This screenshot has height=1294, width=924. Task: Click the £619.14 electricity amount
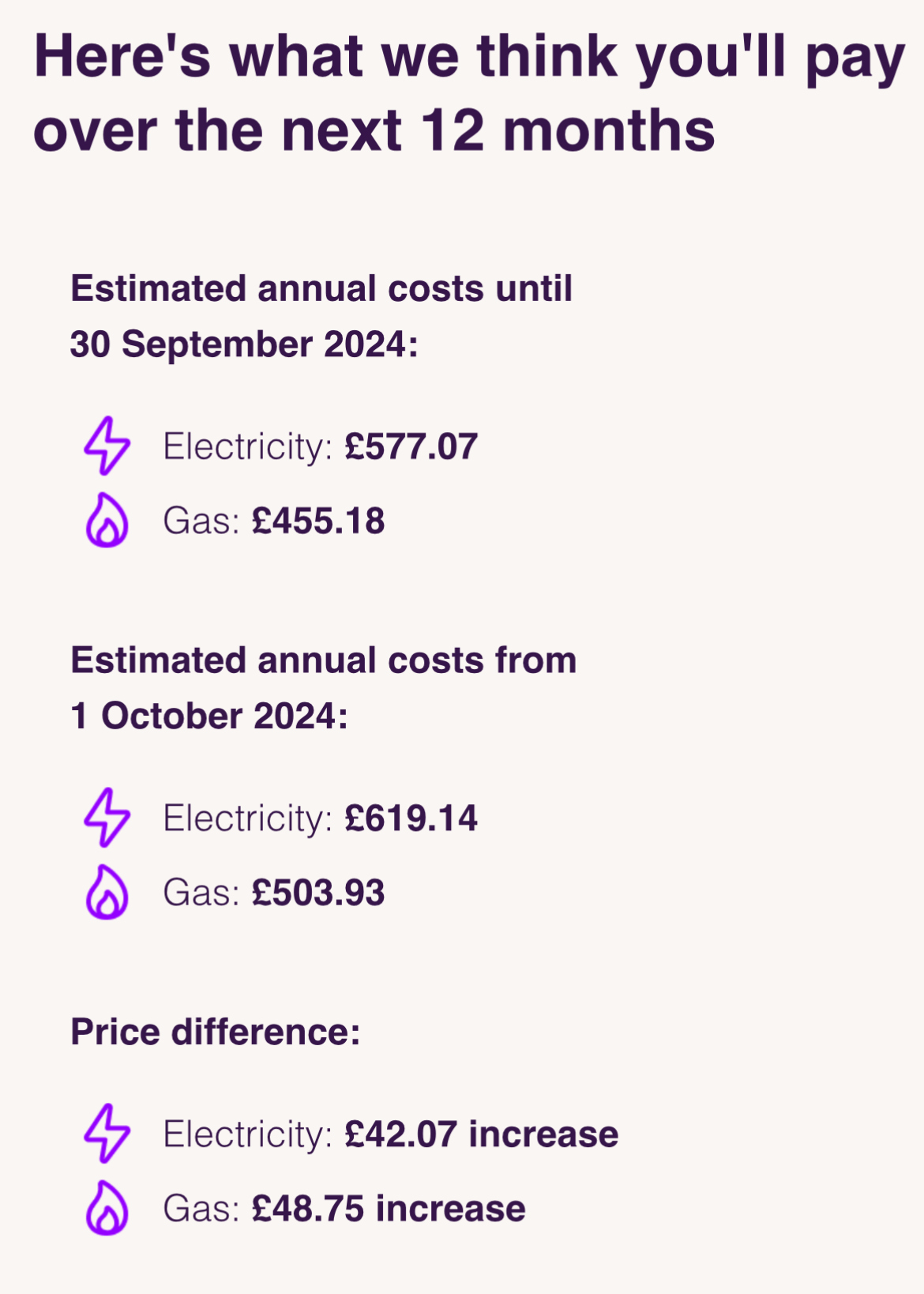click(x=411, y=818)
